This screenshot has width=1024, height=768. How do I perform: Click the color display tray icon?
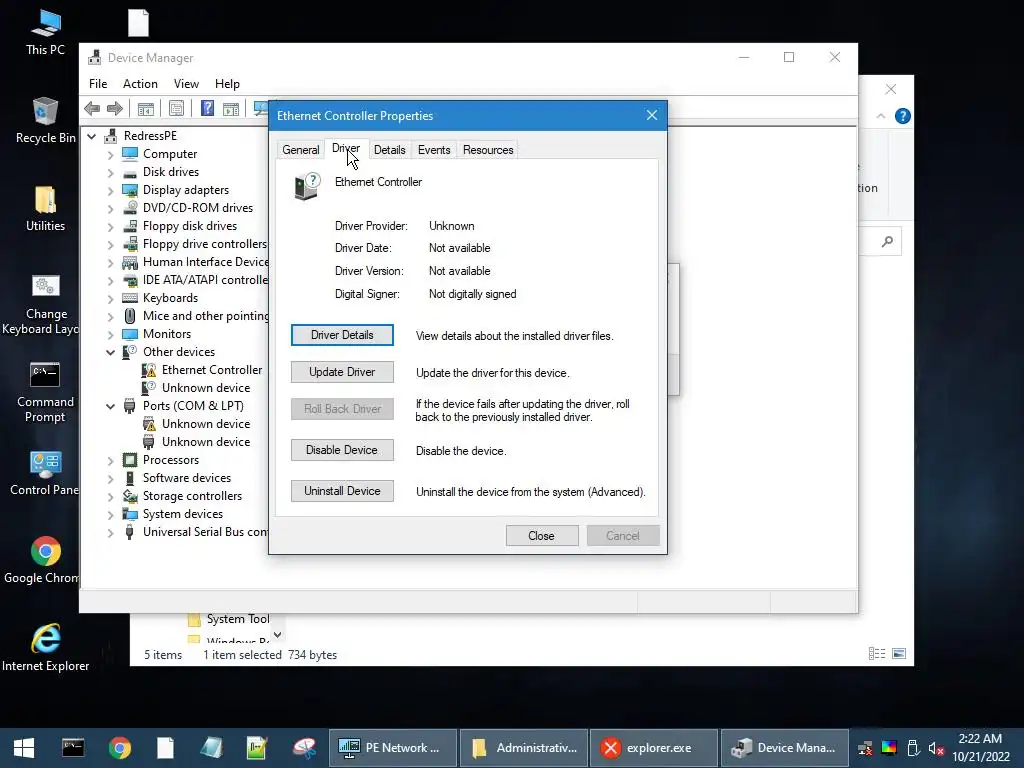pos(889,748)
